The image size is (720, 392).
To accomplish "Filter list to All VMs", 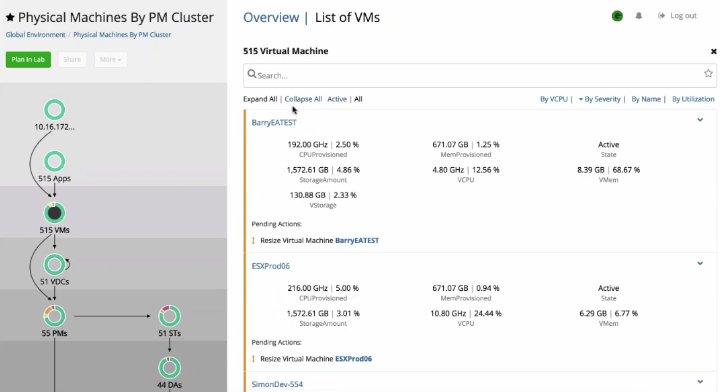I will click(358, 99).
